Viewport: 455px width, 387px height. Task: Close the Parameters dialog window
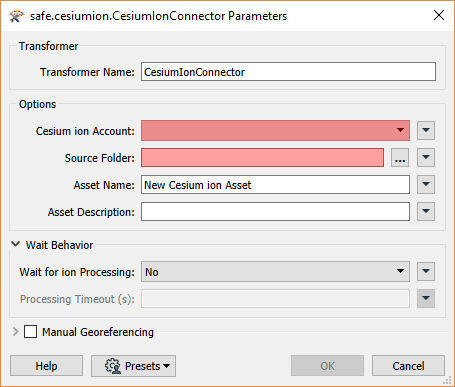(x=439, y=15)
